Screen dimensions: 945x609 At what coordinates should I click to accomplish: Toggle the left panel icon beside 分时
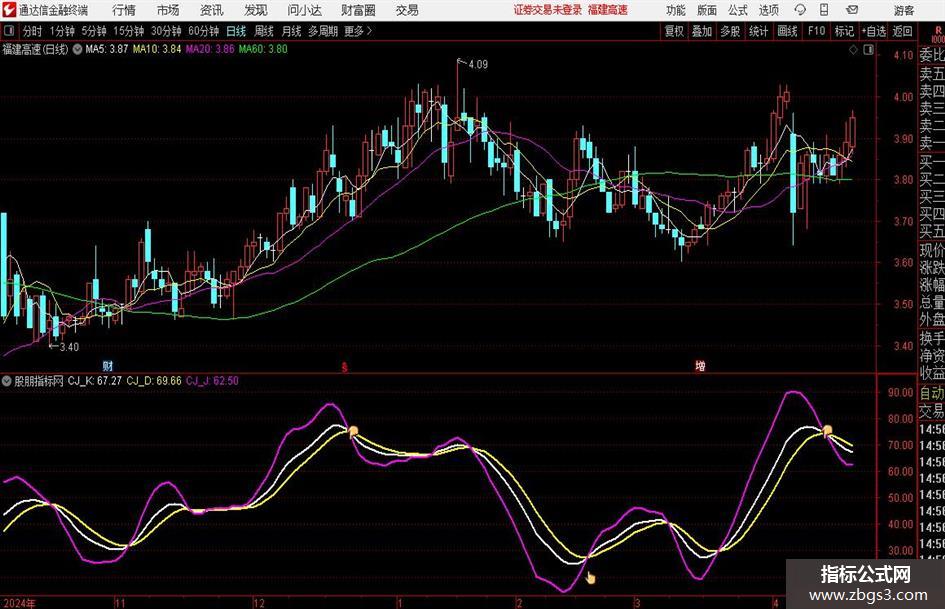8,31
